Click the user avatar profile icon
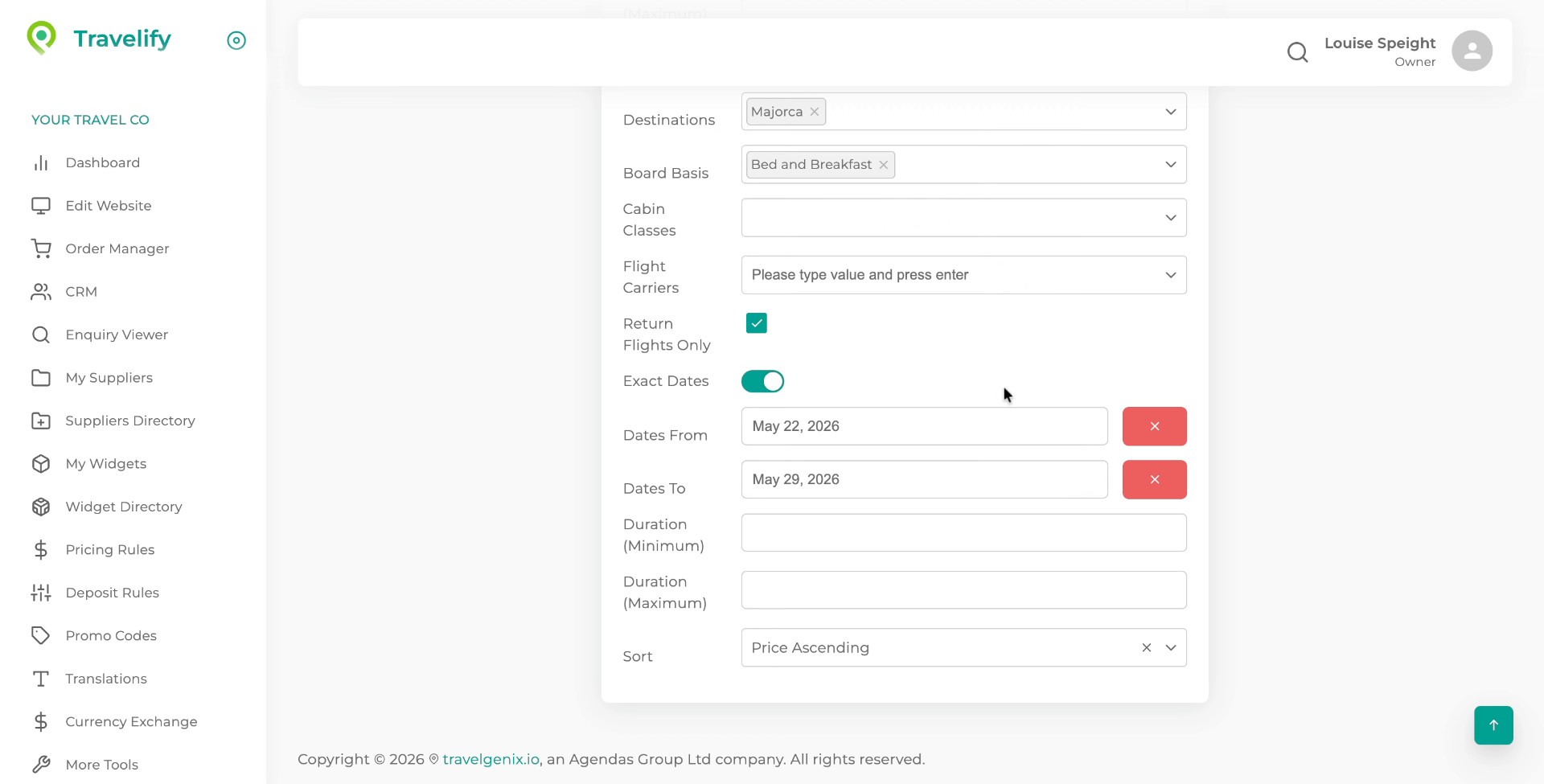The width and height of the screenshot is (1544, 784). click(x=1472, y=51)
